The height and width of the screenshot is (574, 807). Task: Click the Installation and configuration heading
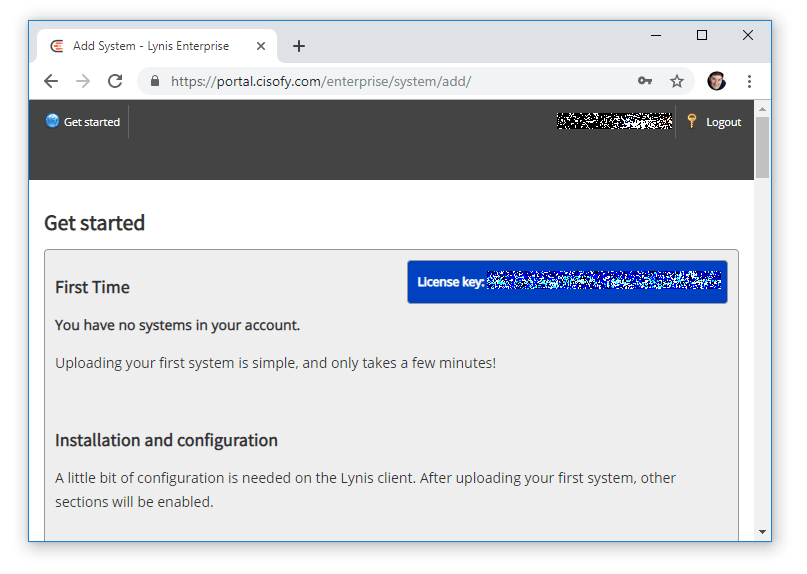tap(166, 441)
